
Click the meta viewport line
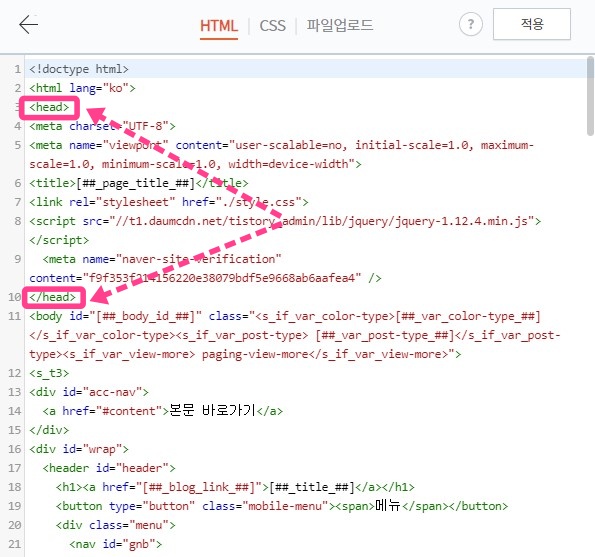pyautogui.click(x=282, y=154)
